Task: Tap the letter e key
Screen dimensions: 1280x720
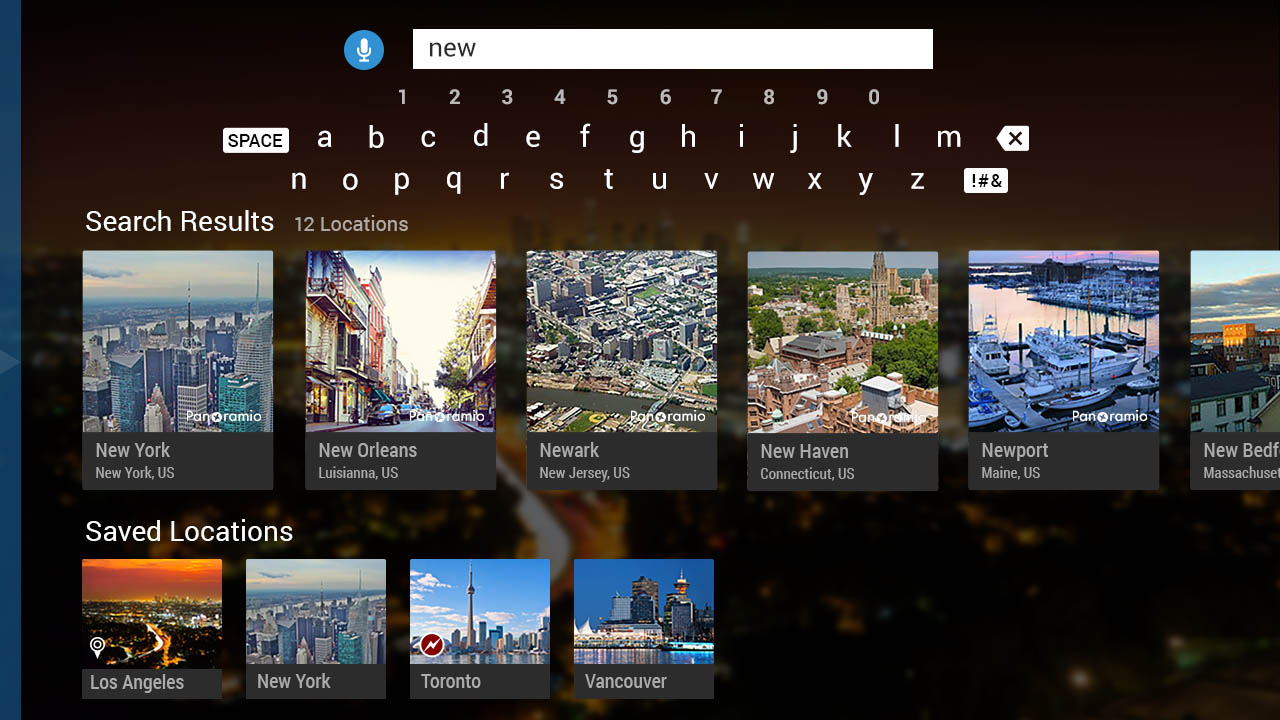Action: click(533, 138)
